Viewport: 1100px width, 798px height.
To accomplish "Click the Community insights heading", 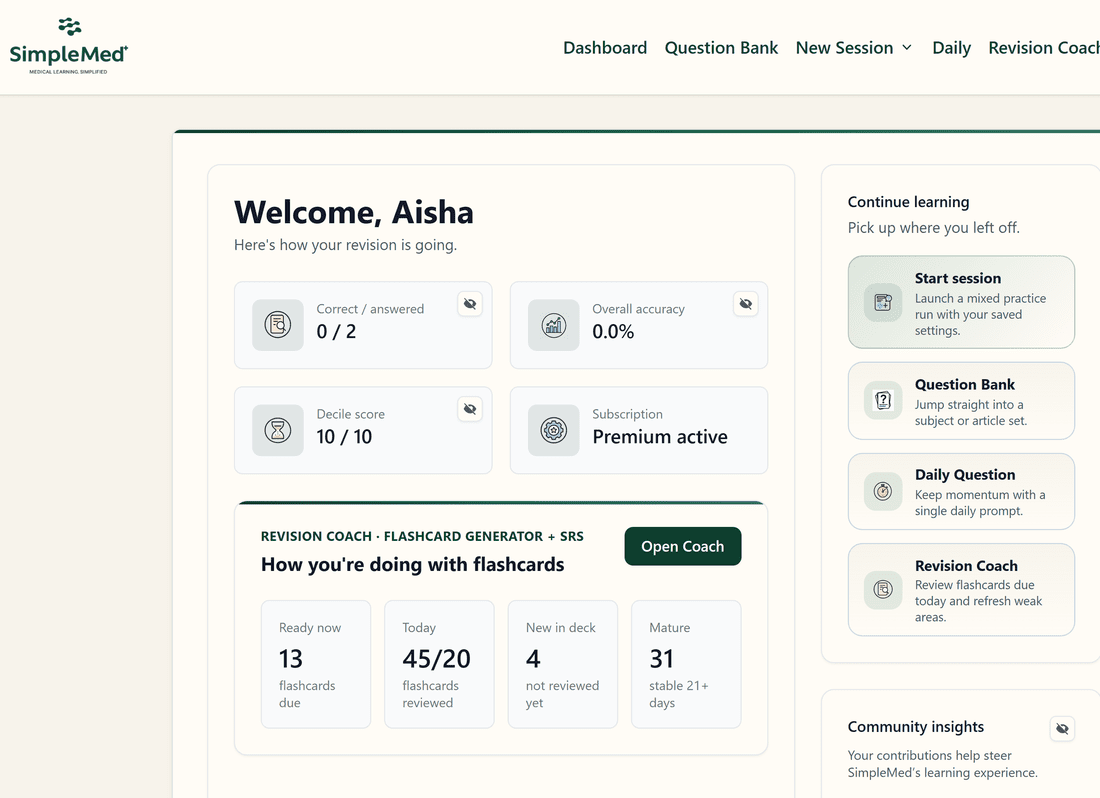I will click(915, 726).
